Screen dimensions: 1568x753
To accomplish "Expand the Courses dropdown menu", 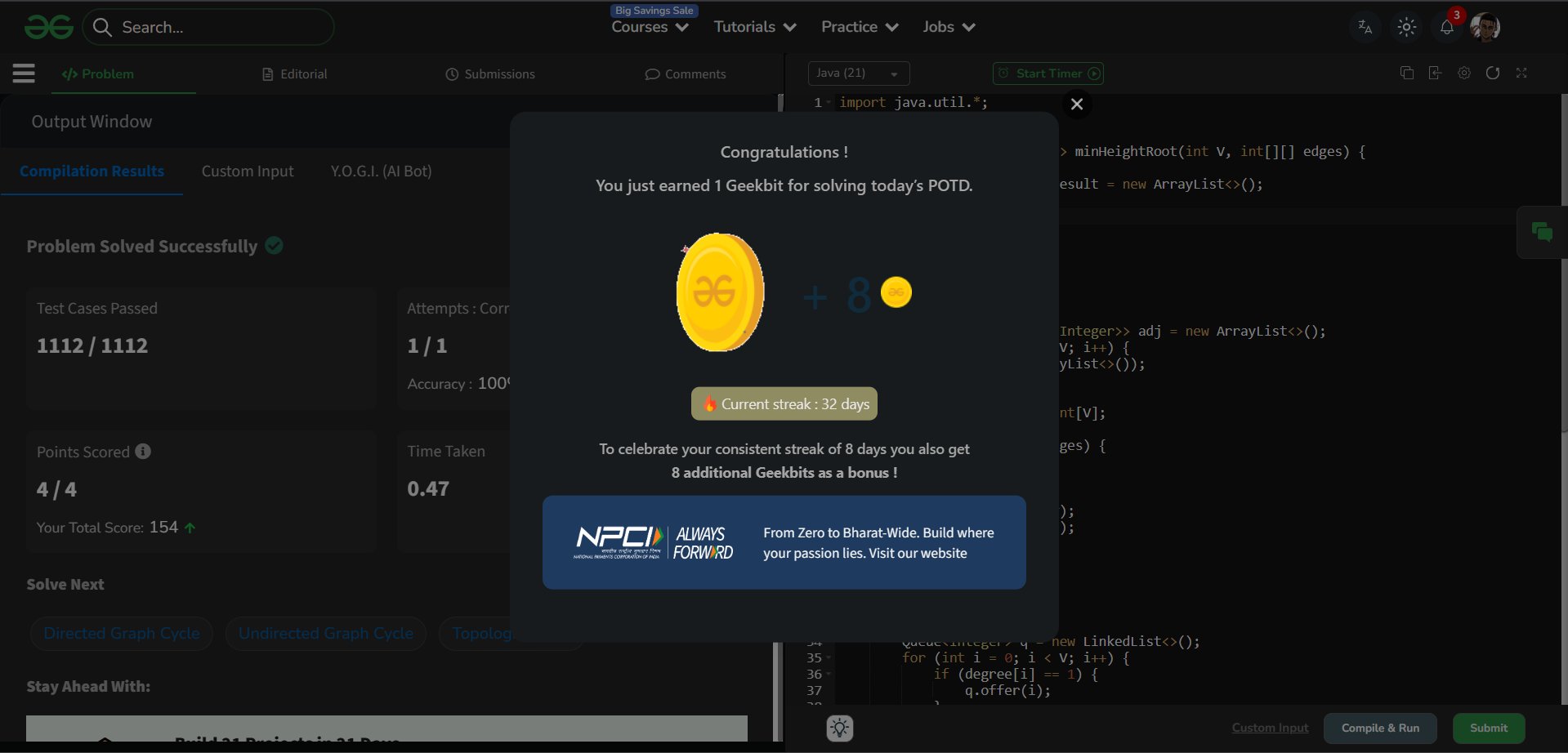I will [x=650, y=27].
